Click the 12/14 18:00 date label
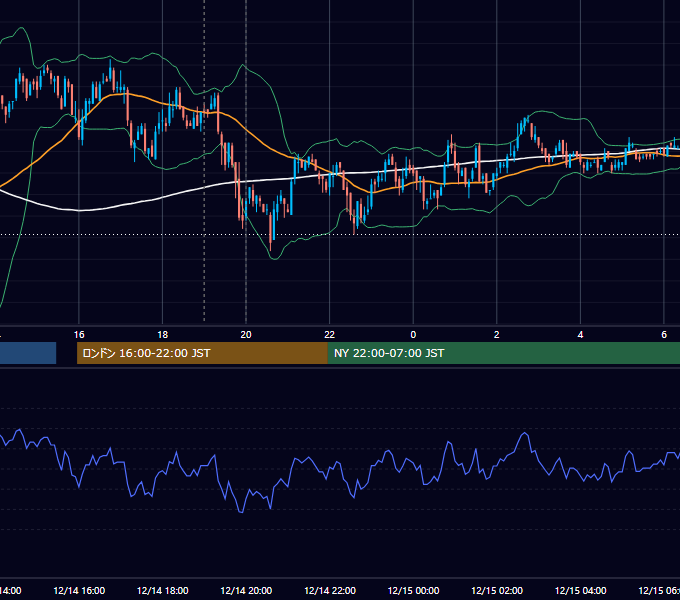The height and width of the screenshot is (600, 680). (x=163, y=591)
